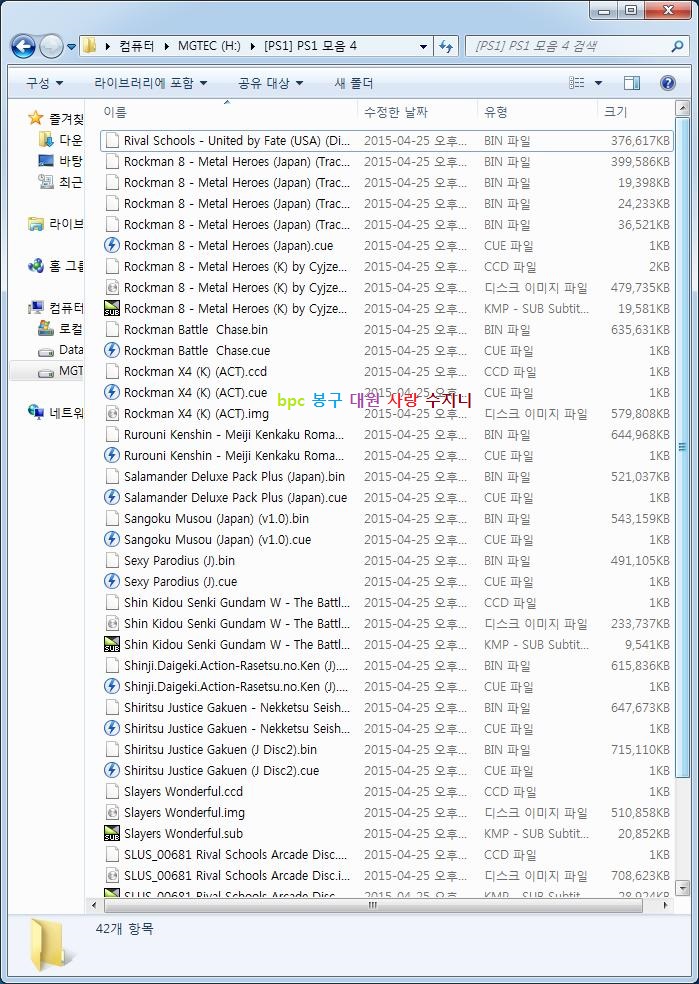
Task: Open recent locations dropdown beside Forward arrow
Action: pos(71,47)
